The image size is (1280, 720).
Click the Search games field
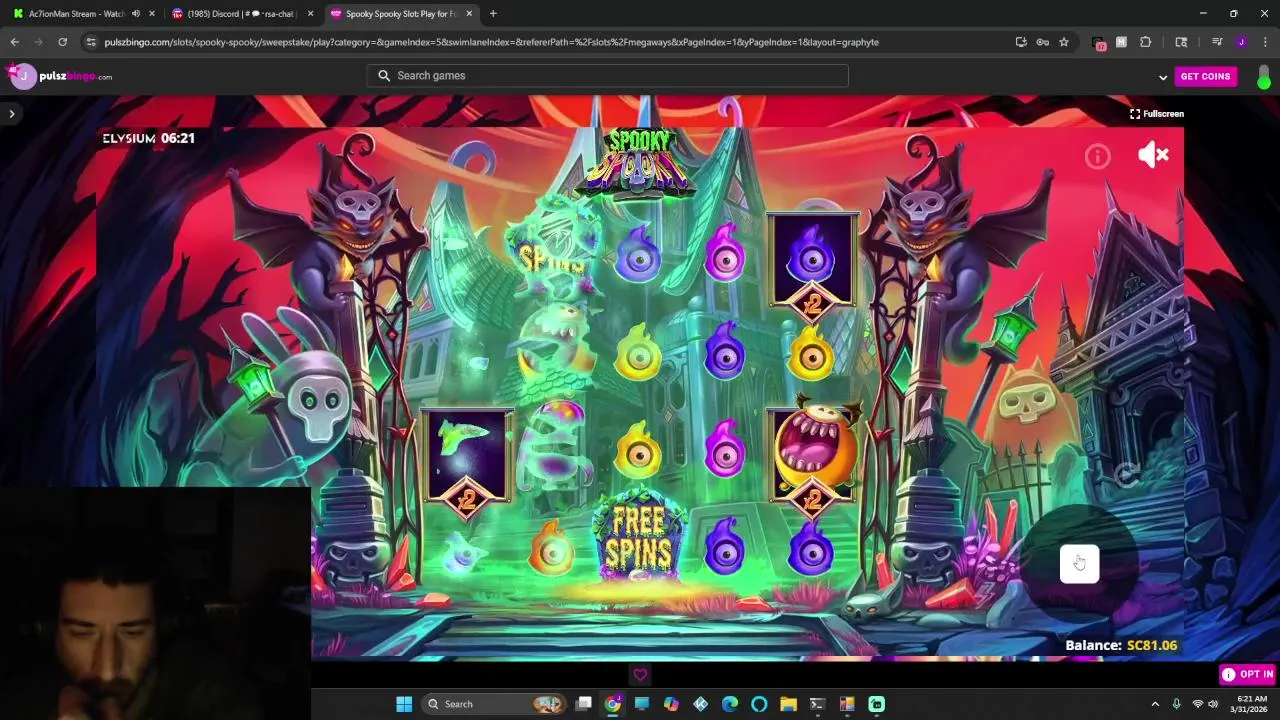point(608,76)
